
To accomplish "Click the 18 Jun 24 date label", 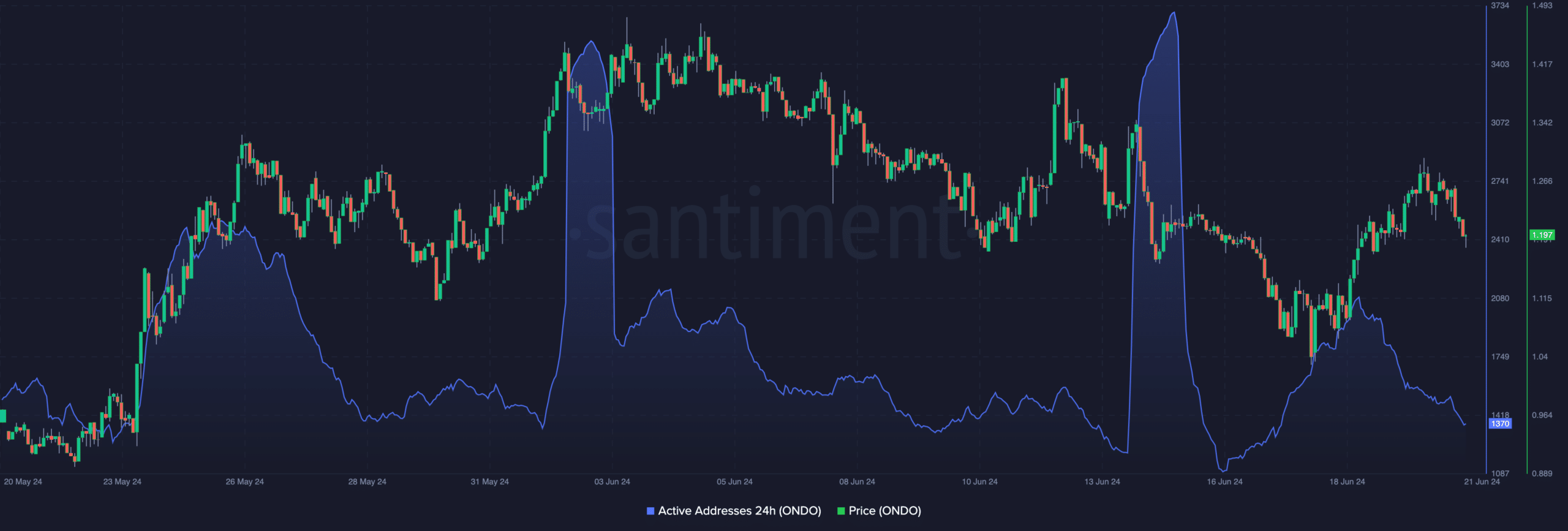I will pyautogui.click(x=1347, y=482).
